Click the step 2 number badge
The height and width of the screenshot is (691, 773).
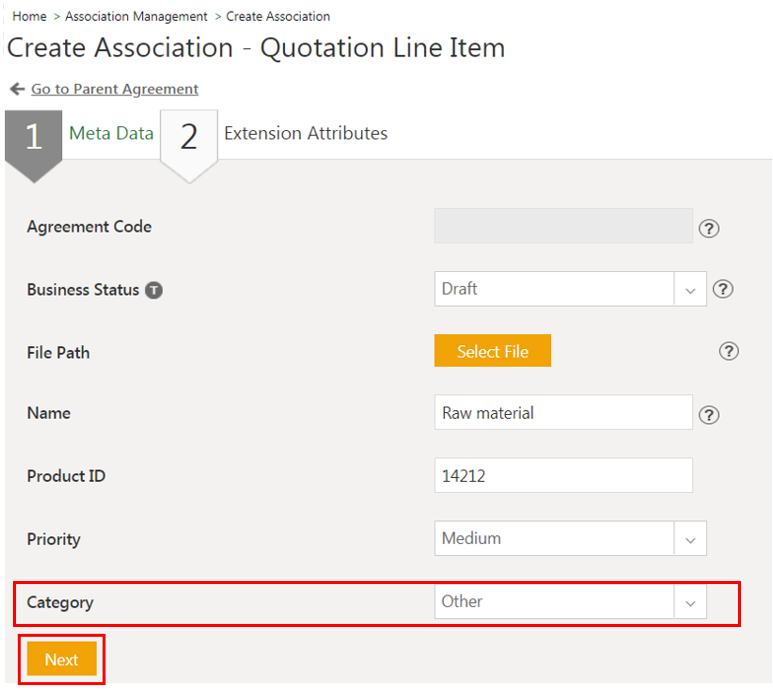[188, 138]
